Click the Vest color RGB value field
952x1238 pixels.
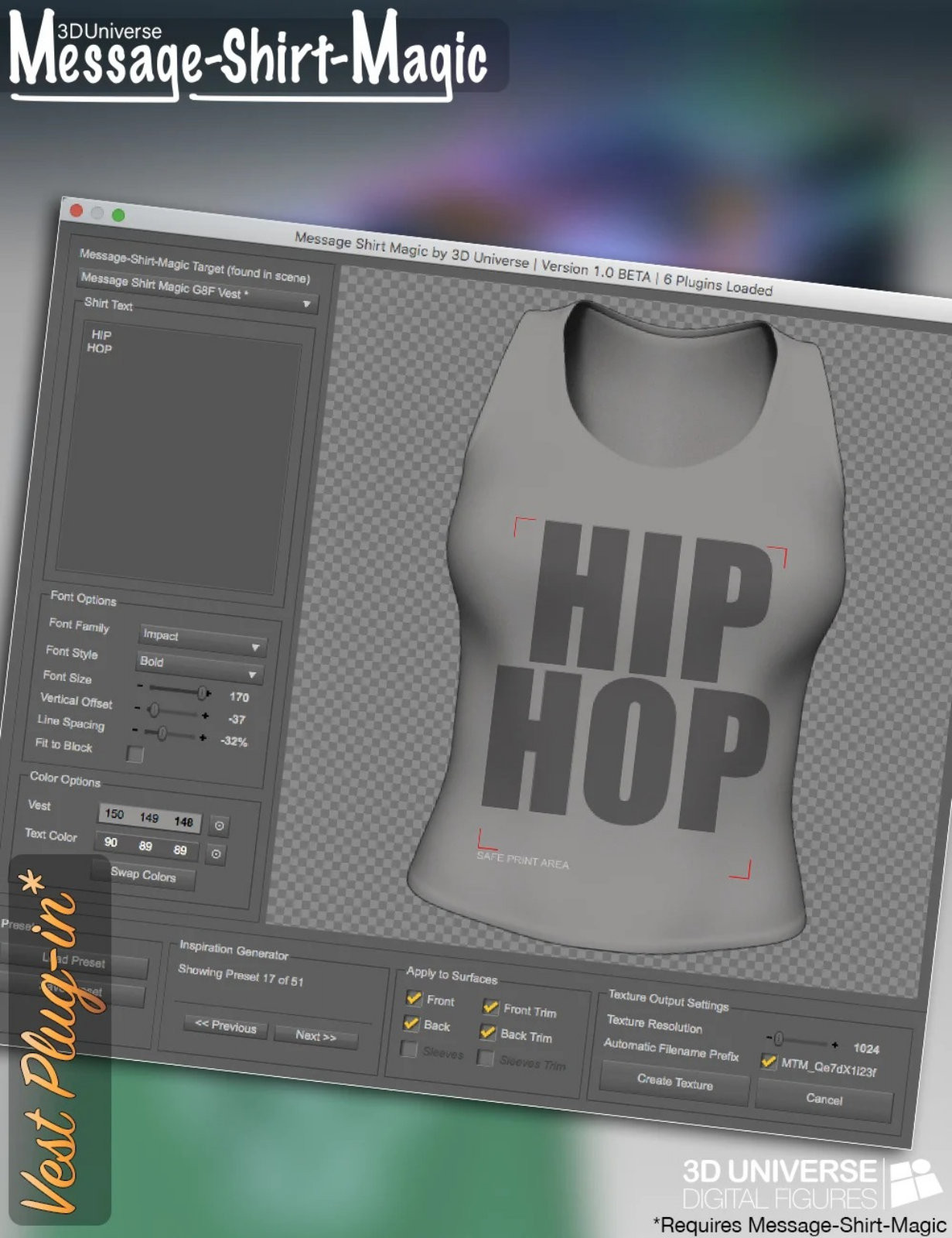click(149, 818)
